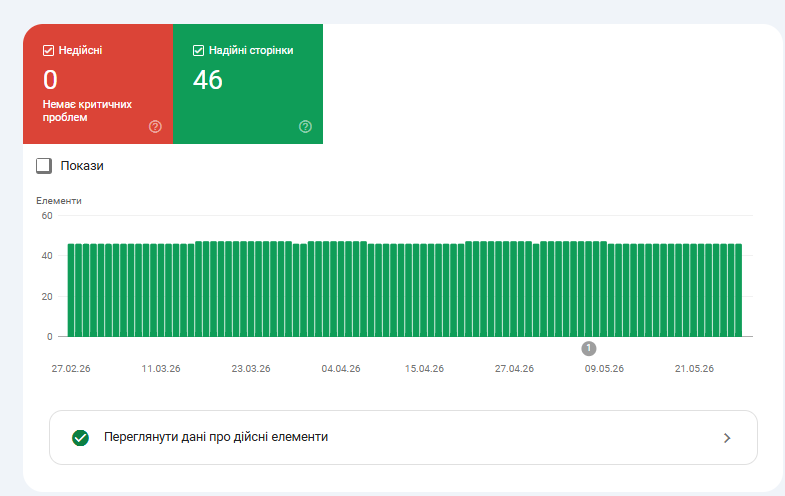Open Переглянути дані про дійсні елементи row
Screen dimensions: 785x496
point(403,437)
